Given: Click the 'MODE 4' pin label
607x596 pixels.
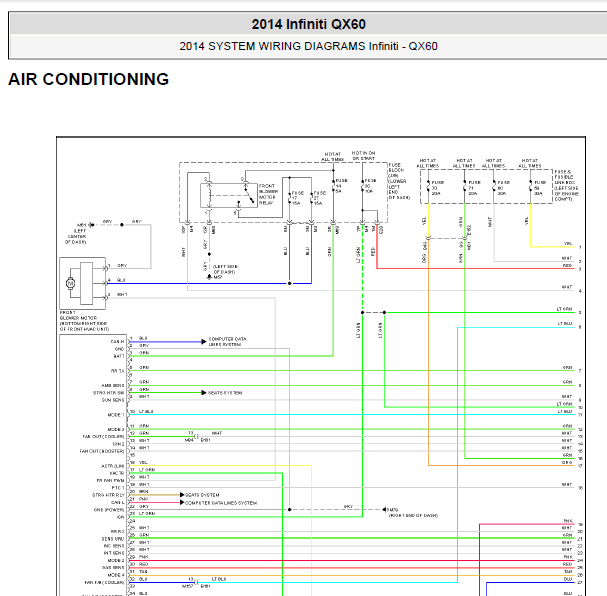Looking at the screenshot, I should coord(116,575).
